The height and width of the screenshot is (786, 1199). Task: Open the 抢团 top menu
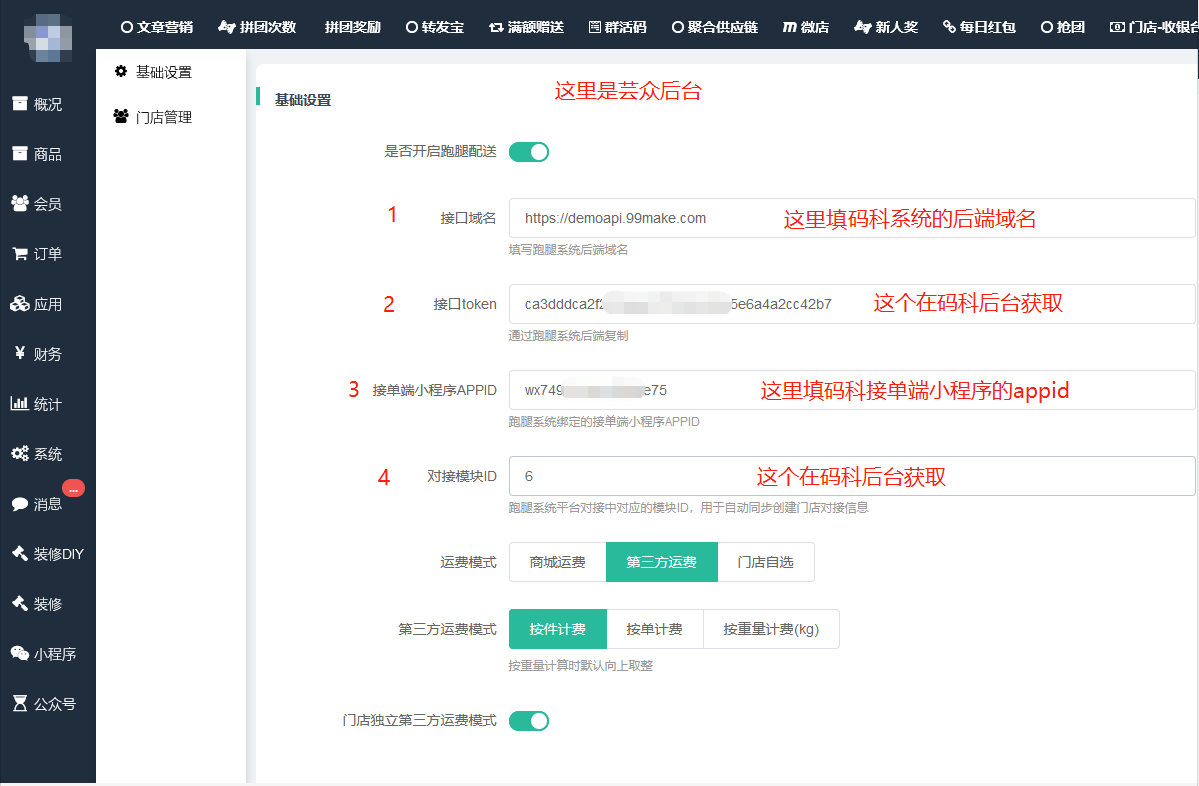click(1063, 27)
